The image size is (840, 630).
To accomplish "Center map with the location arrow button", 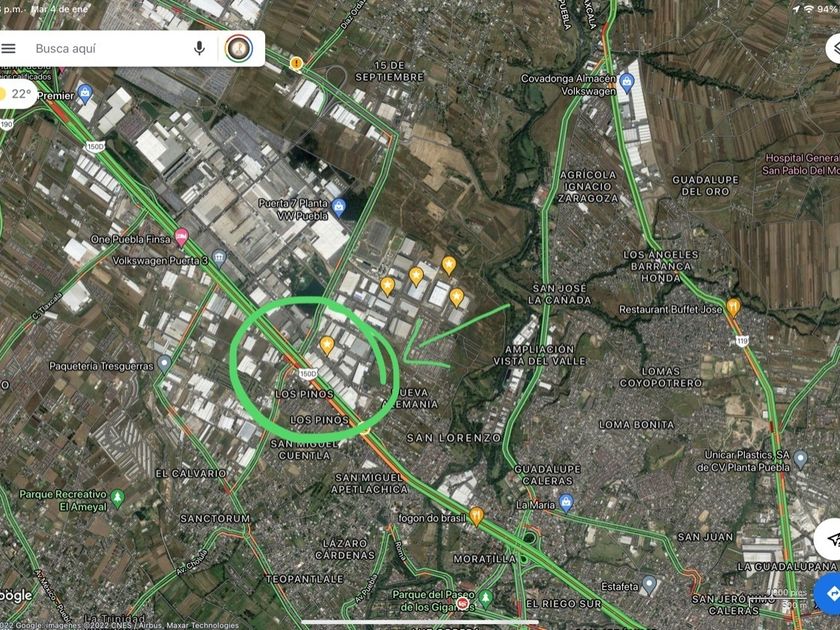I will tap(829, 538).
